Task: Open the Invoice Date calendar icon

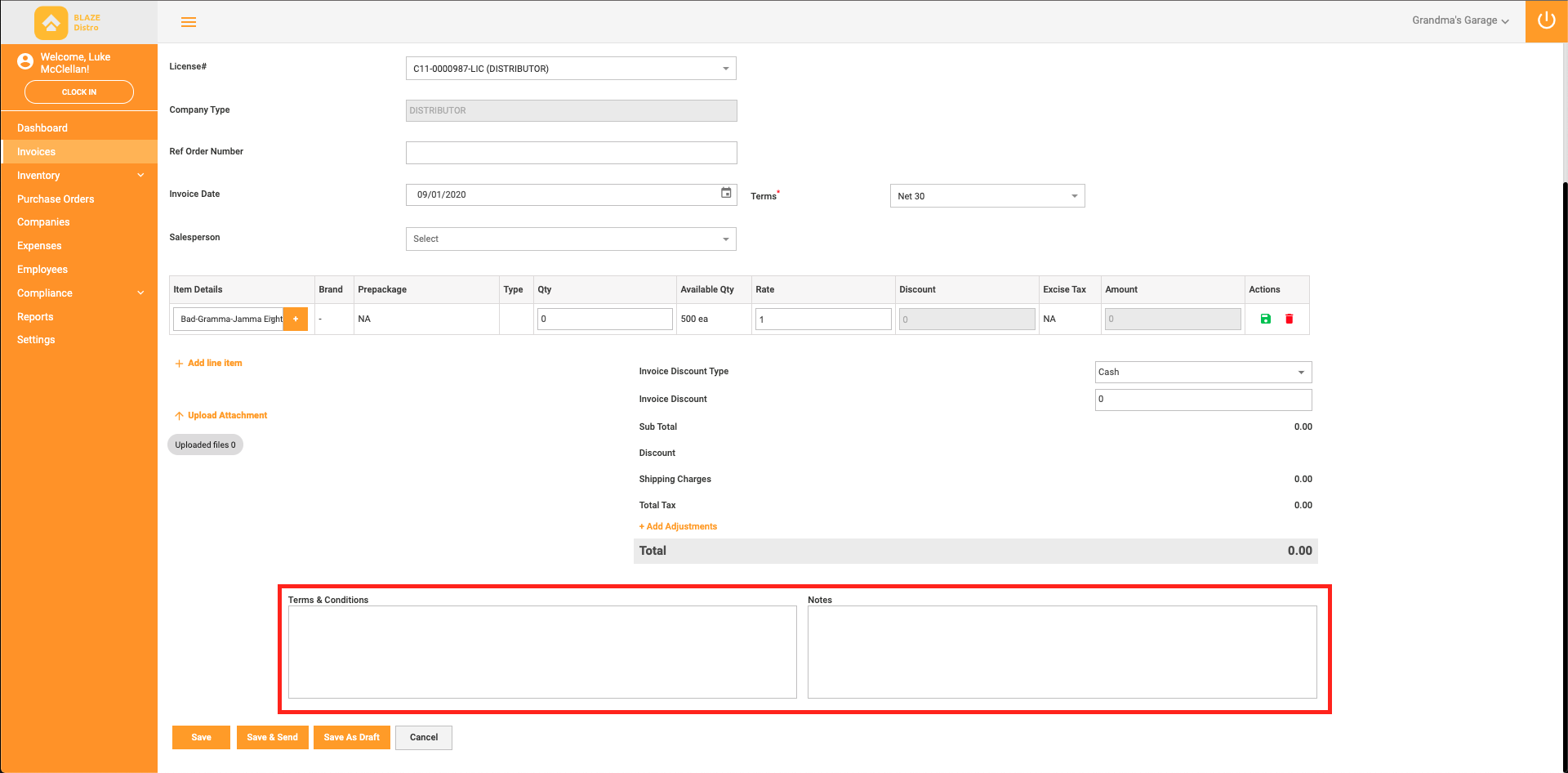Action: click(725, 194)
